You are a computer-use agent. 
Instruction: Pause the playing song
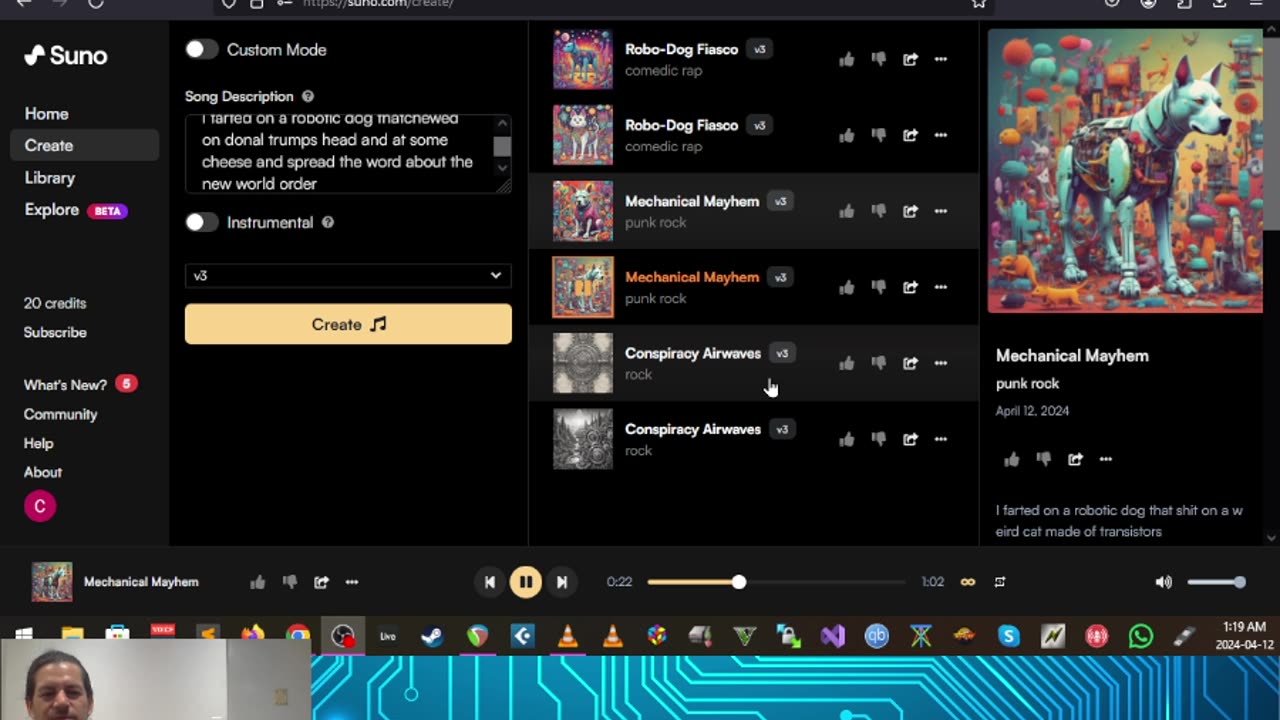[526, 582]
